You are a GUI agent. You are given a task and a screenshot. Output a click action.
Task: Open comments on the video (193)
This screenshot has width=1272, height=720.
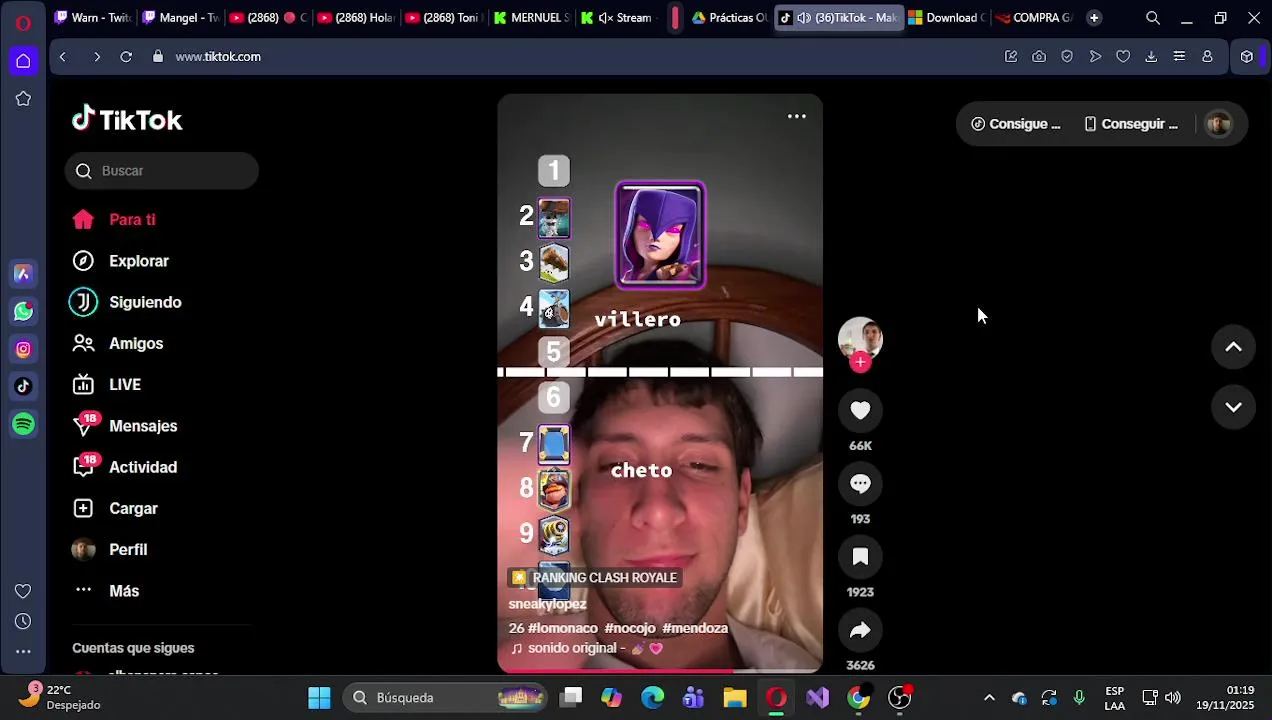click(x=860, y=483)
